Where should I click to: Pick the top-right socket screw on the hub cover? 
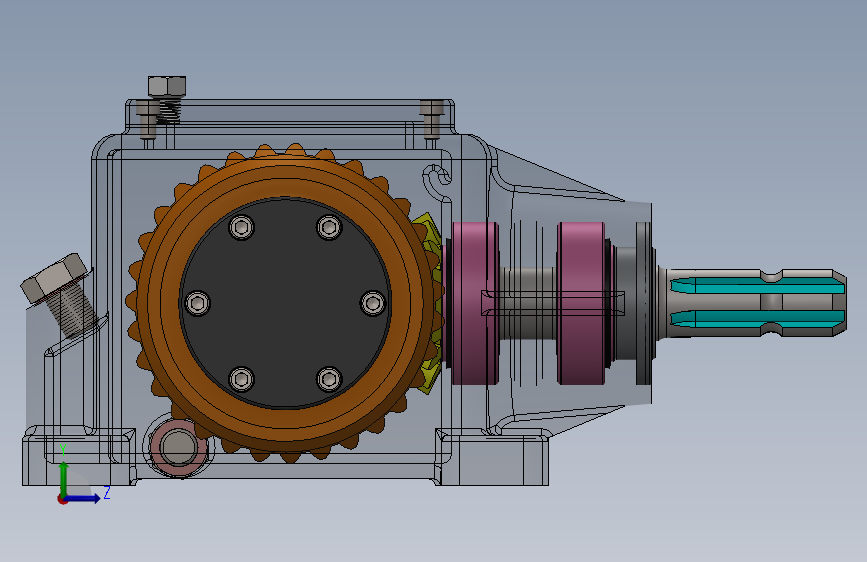329,227
